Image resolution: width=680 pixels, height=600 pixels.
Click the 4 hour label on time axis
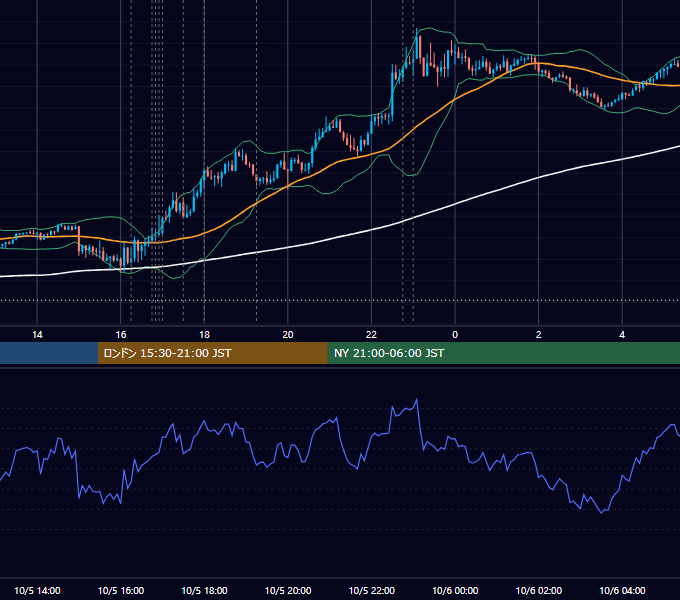(x=622, y=335)
